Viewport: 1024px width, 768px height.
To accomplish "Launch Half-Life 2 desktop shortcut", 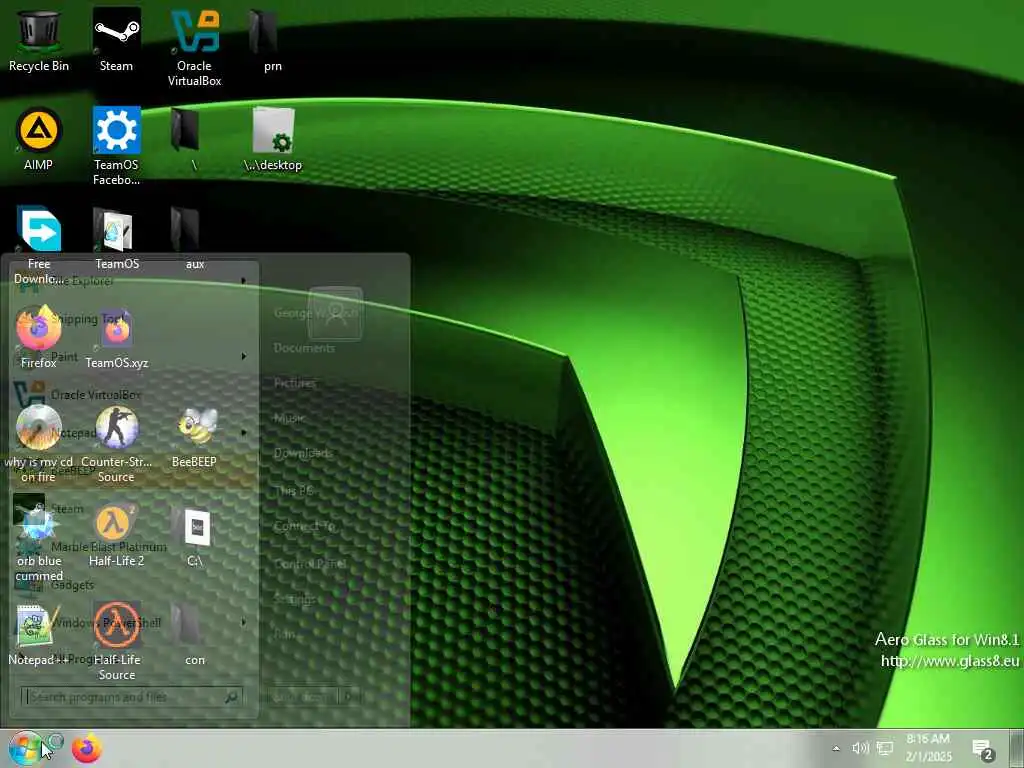I will [x=116, y=534].
